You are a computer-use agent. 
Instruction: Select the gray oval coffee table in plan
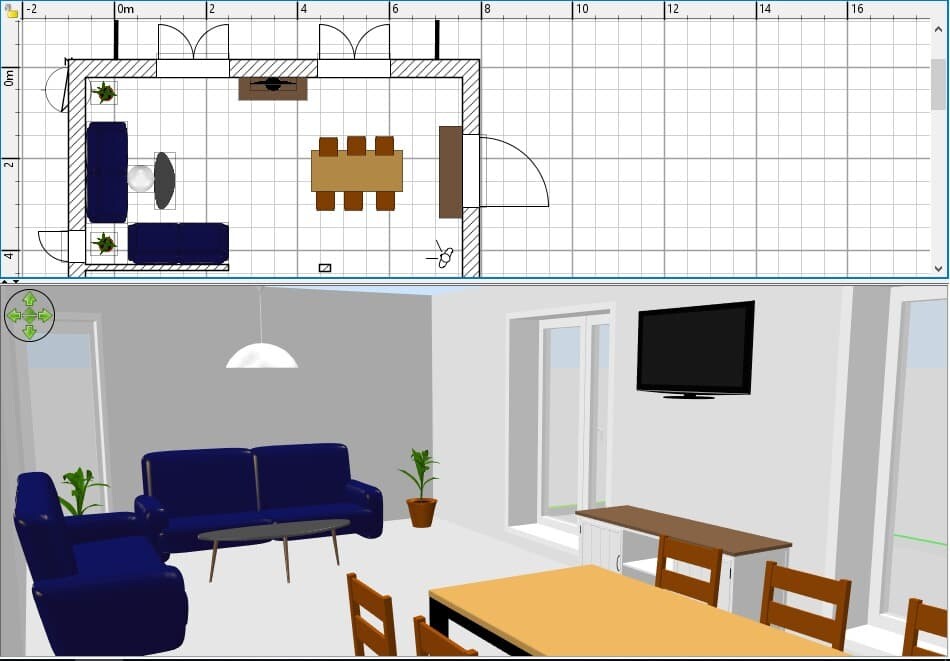point(165,180)
